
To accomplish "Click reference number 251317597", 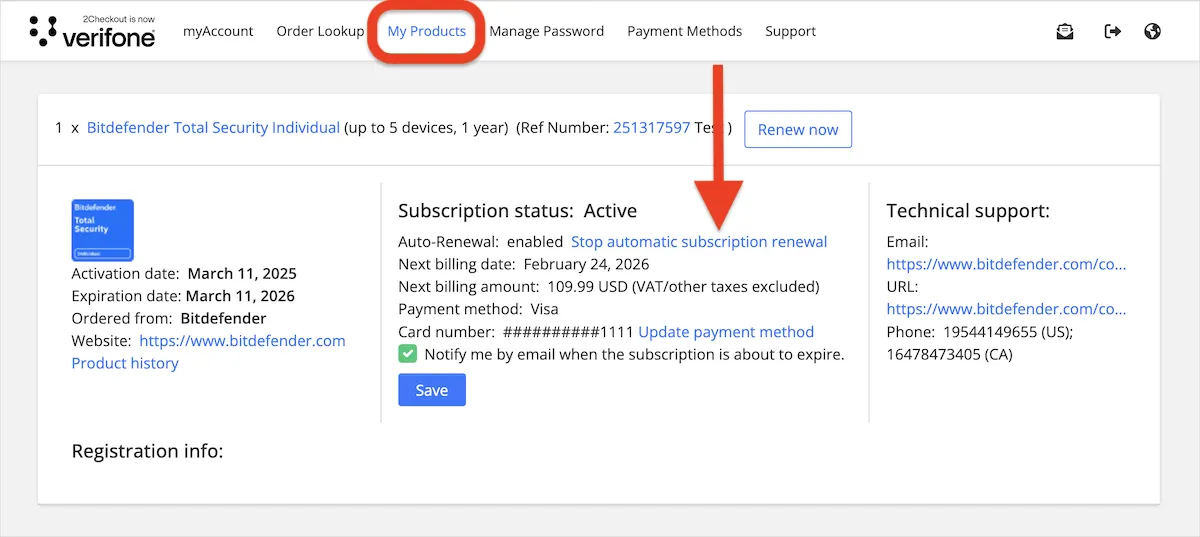I will click(651, 128).
